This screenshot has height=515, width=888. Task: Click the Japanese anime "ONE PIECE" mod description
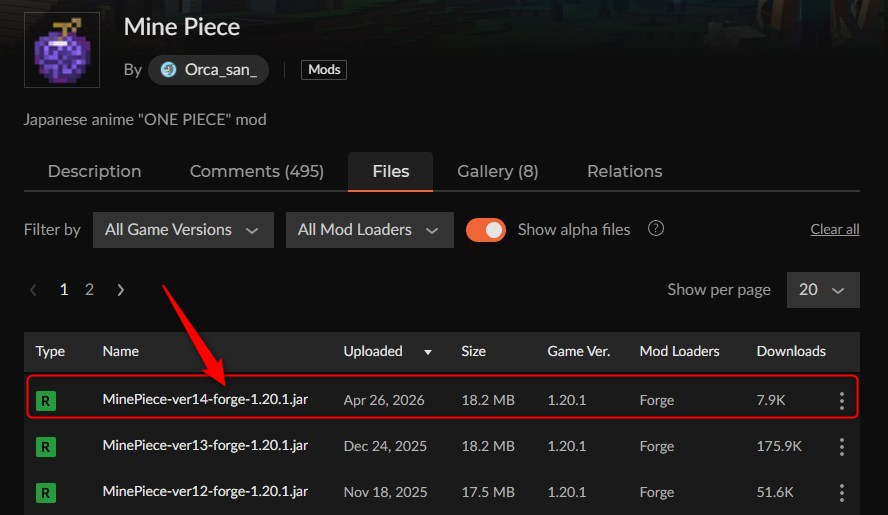tap(145, 120)
